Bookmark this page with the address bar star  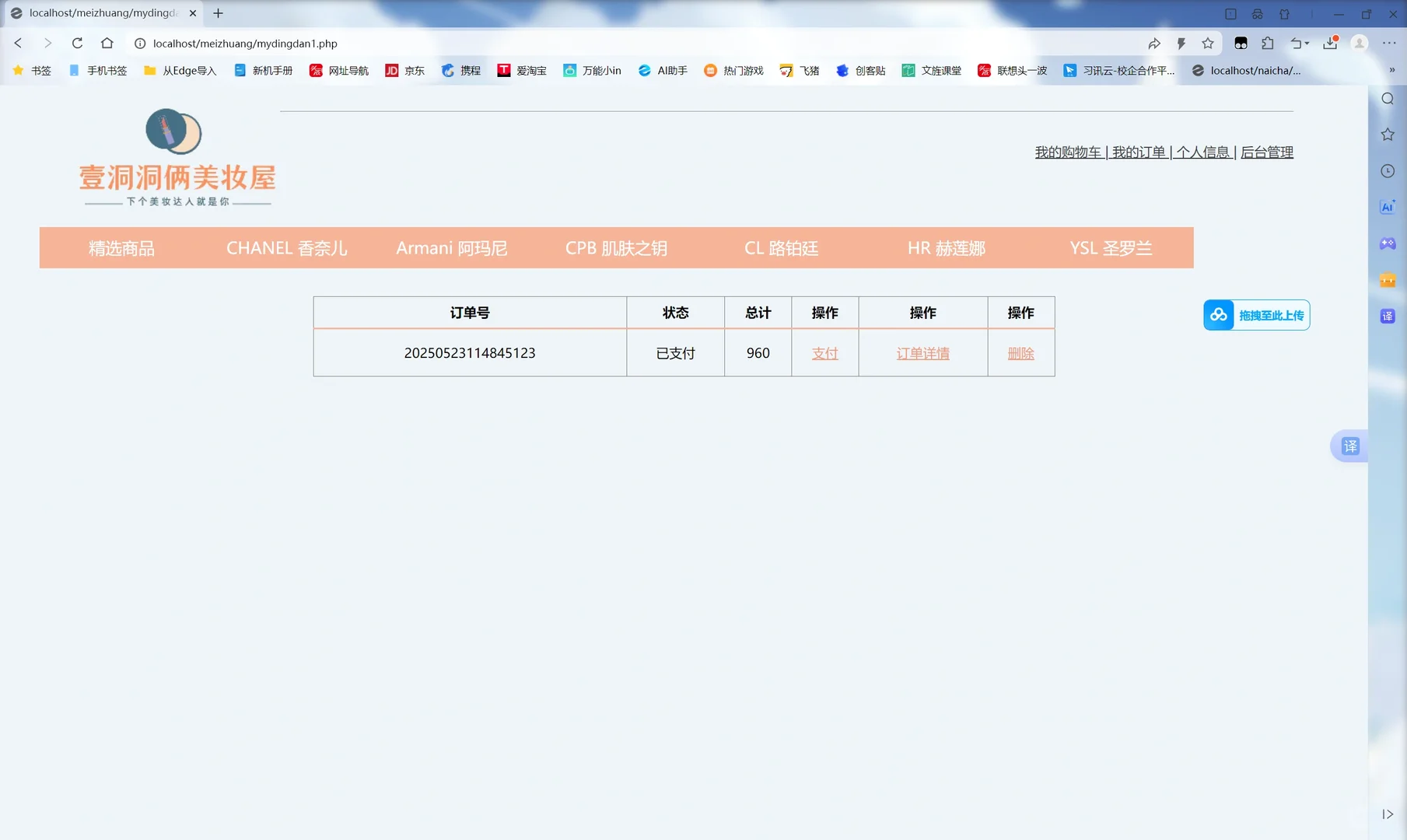[1208, 44]
